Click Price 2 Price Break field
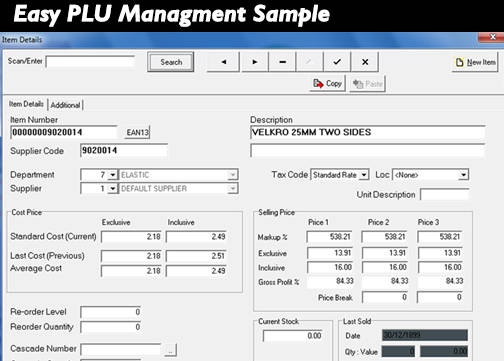 point(385,297)
